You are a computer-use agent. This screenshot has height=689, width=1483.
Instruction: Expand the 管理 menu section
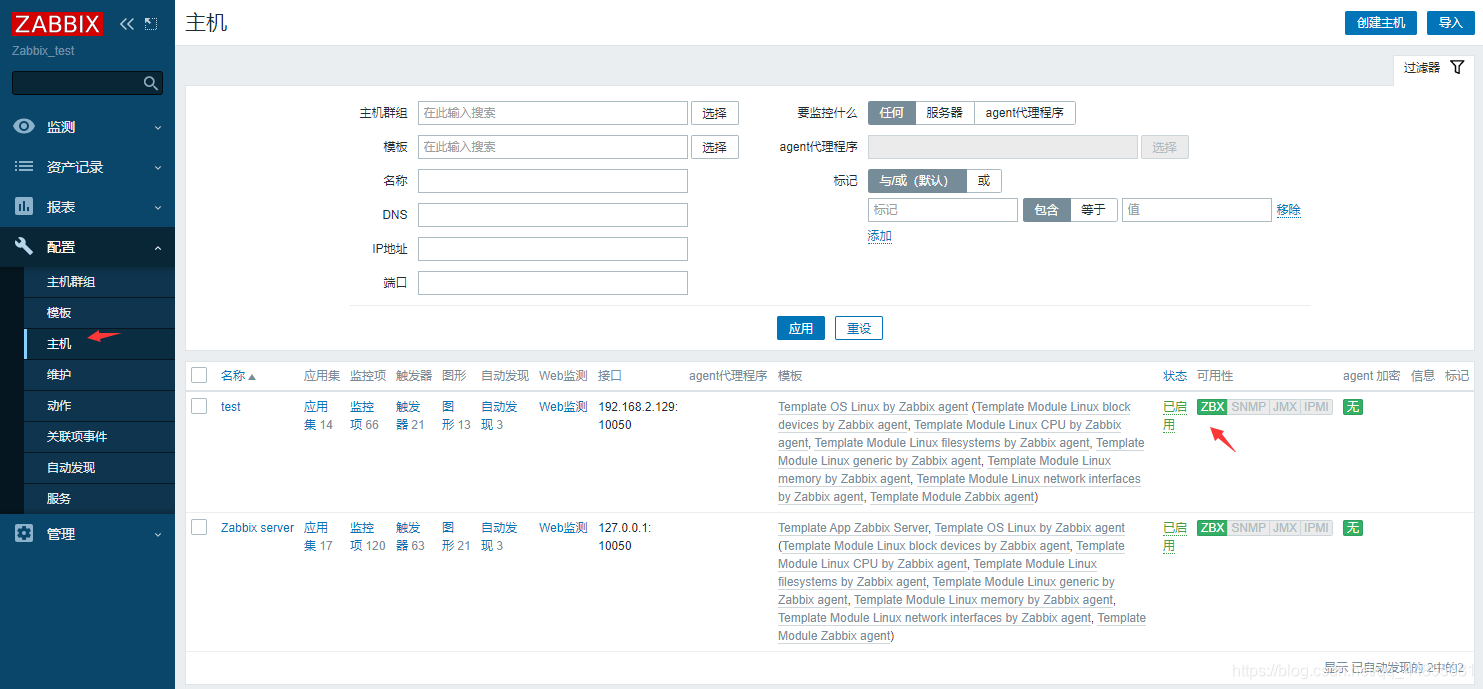tap(87, 534)
